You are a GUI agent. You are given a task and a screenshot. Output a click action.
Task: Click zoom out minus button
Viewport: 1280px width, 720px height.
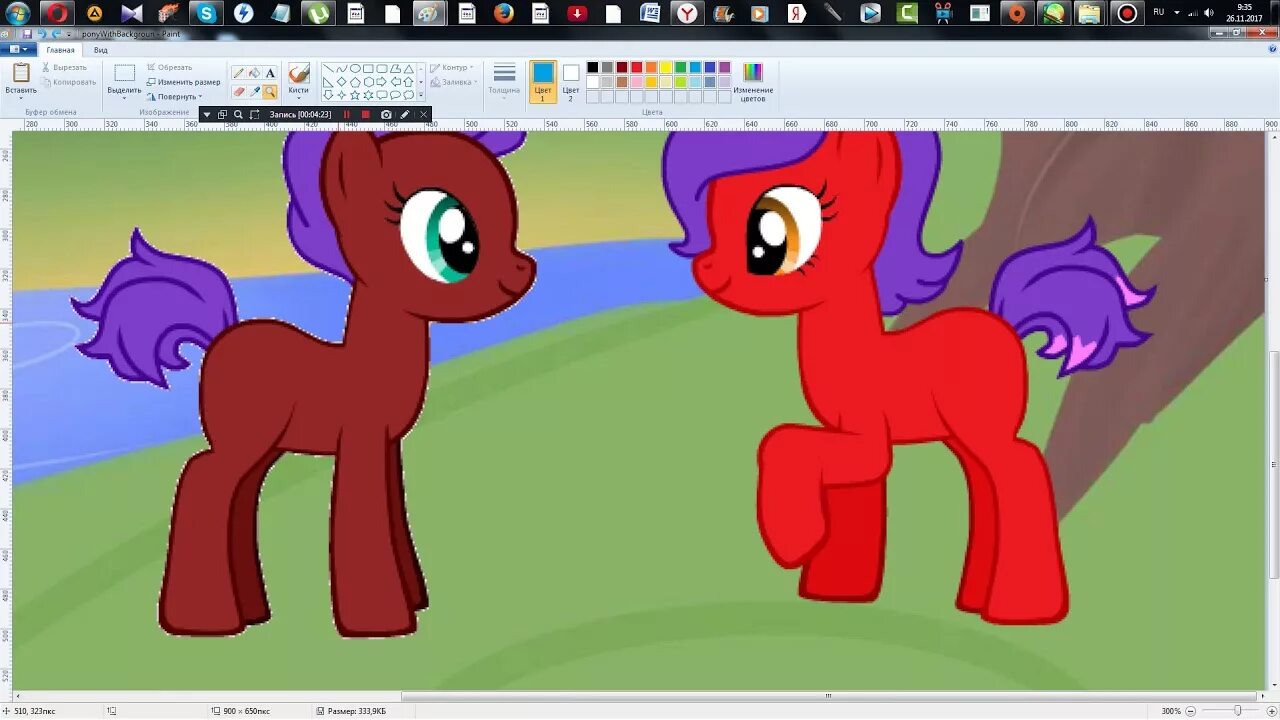pyautogui.click(x=1190, y=711)
